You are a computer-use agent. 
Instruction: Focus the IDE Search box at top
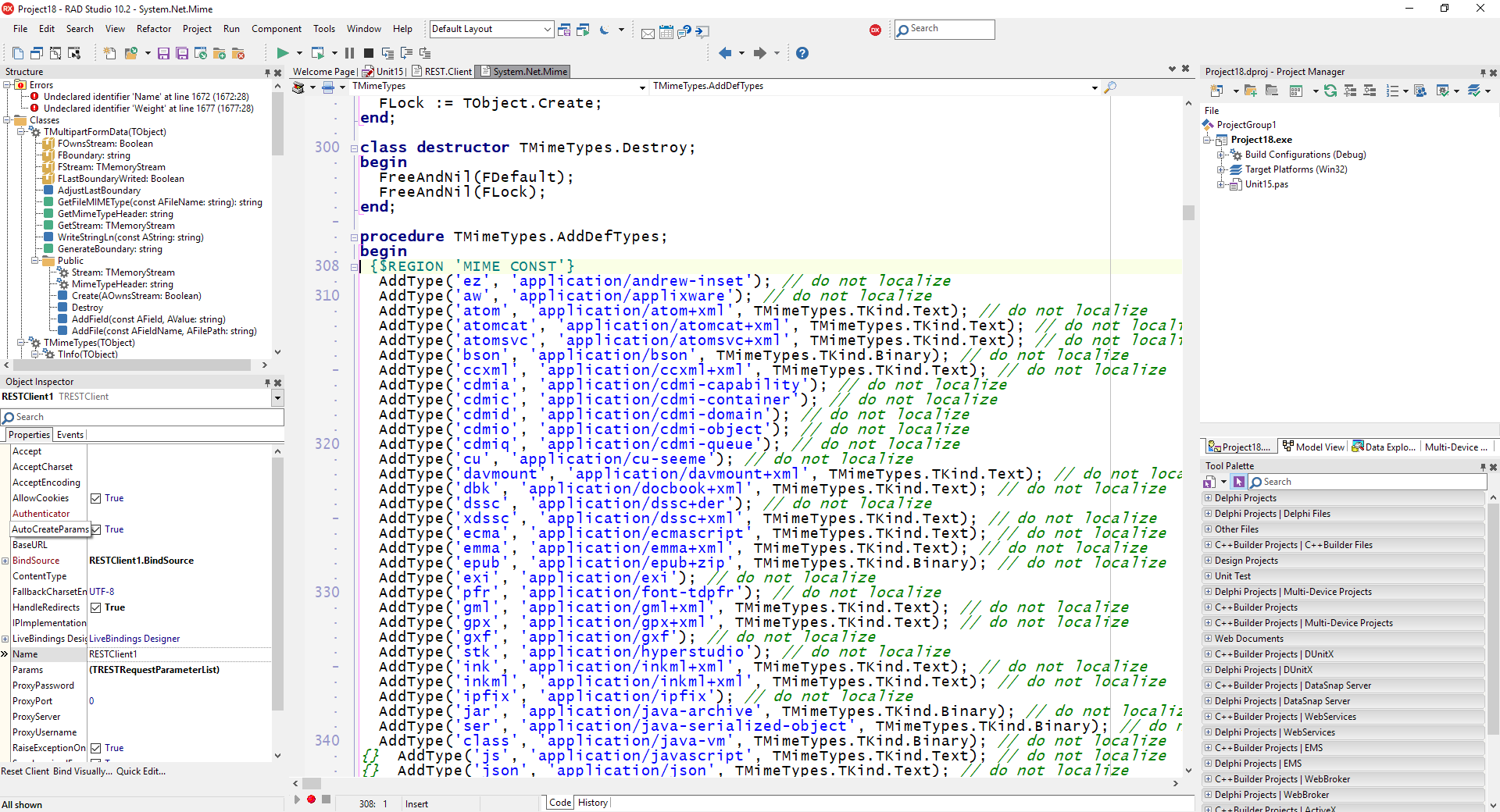tap(945, 30)
